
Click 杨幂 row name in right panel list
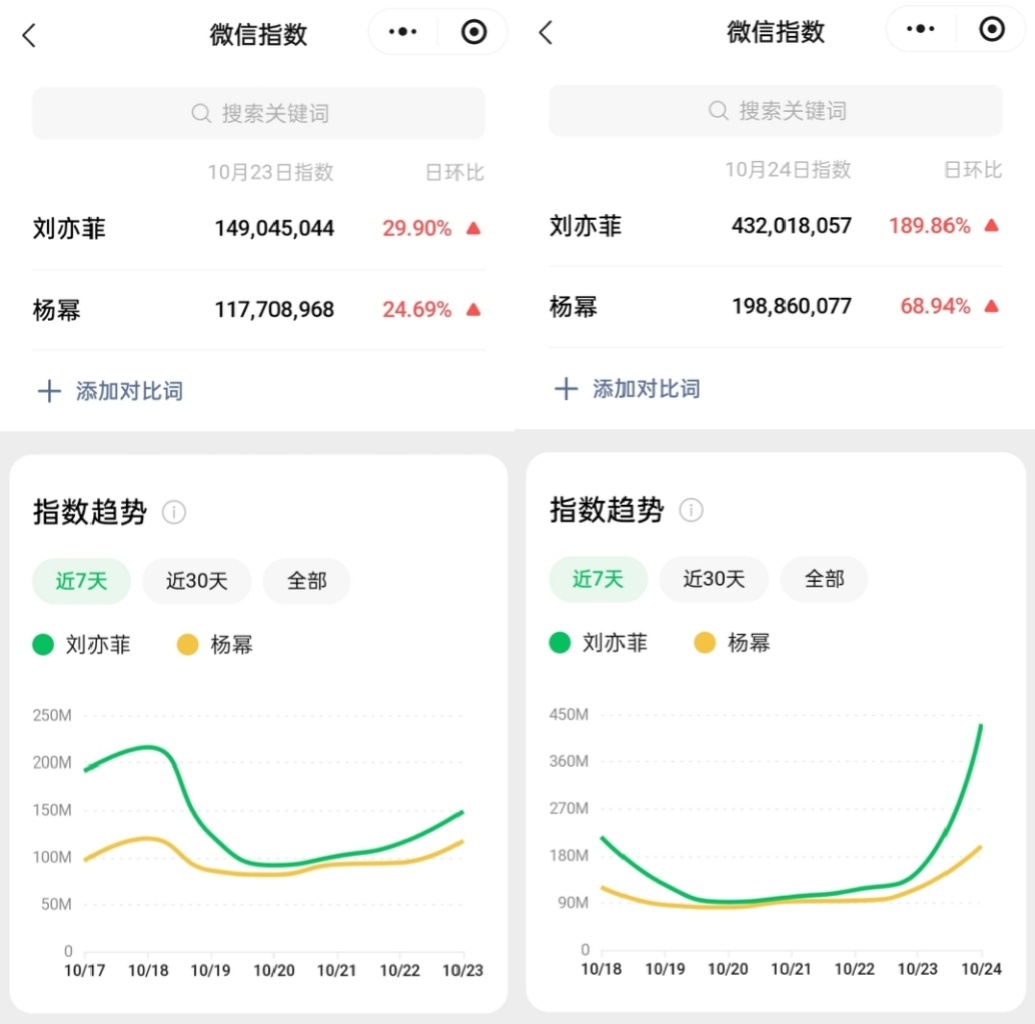[x=573, y=307]
